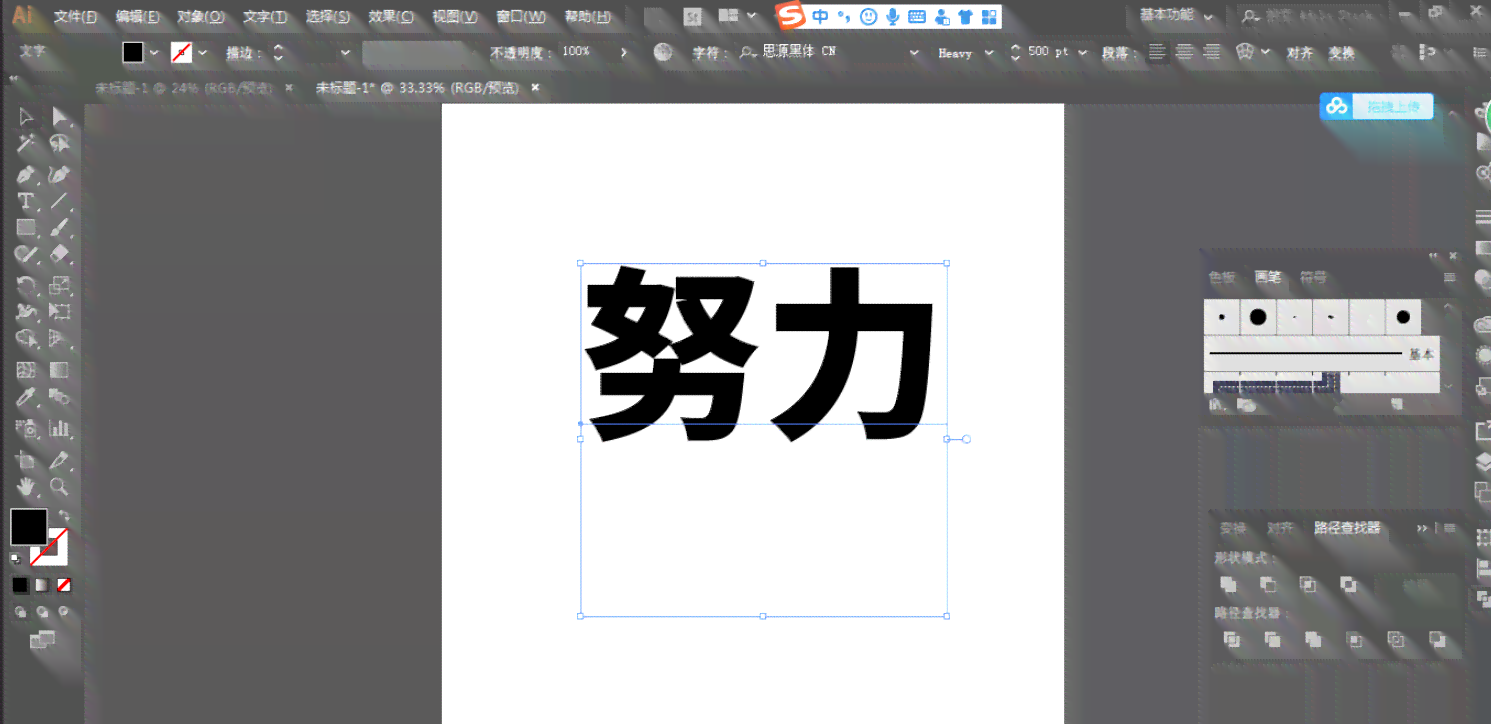Select the Line Segment tool
The width and height of the screenshot is (1491, 724).
click(x=61, y=201)
